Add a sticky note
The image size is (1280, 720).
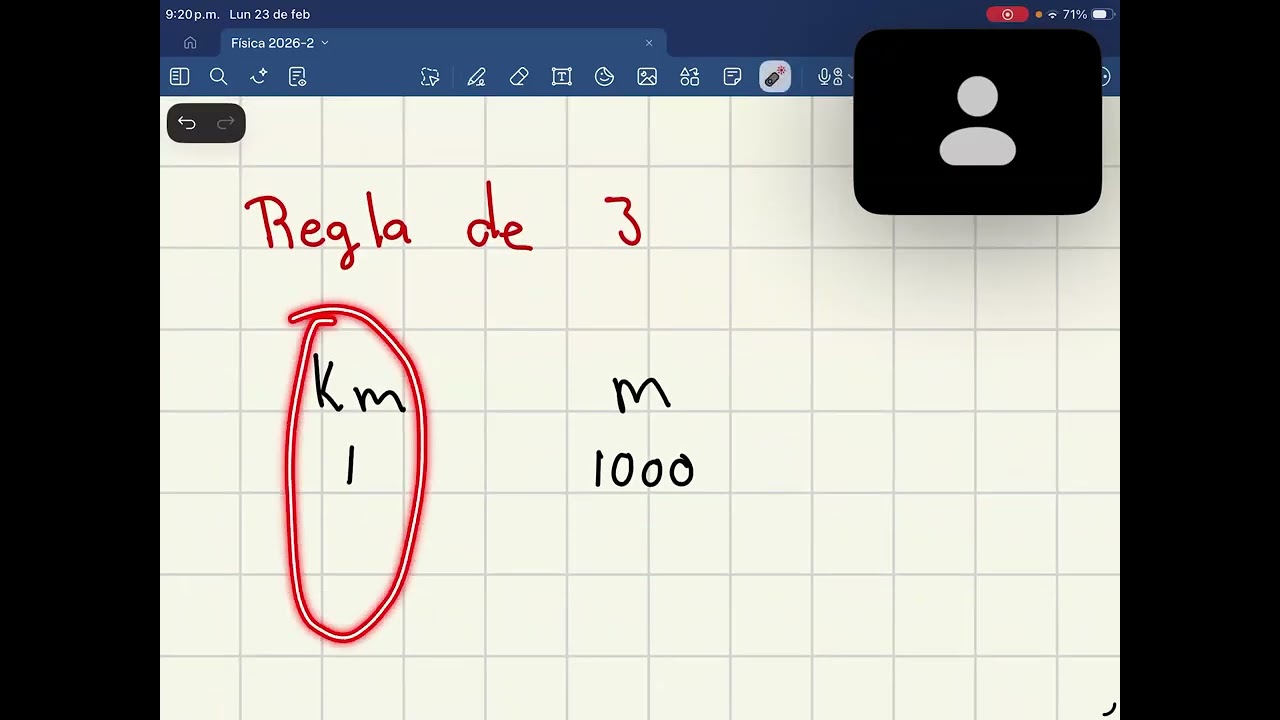point(732,77)
